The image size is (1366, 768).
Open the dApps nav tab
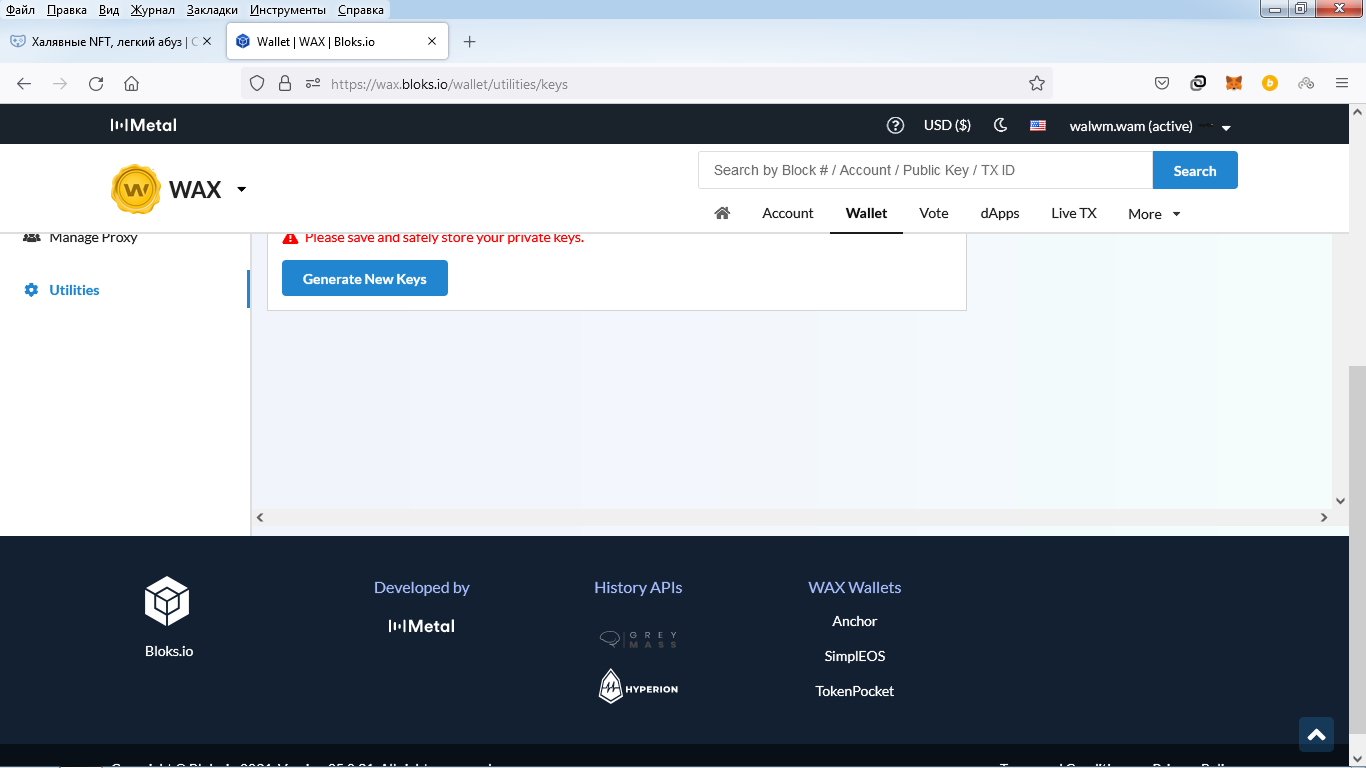click(1000, 213)
